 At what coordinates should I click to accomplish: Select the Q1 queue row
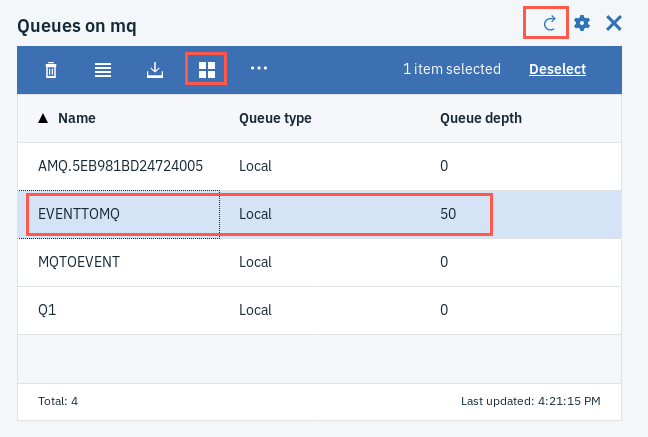click(319, 310)
